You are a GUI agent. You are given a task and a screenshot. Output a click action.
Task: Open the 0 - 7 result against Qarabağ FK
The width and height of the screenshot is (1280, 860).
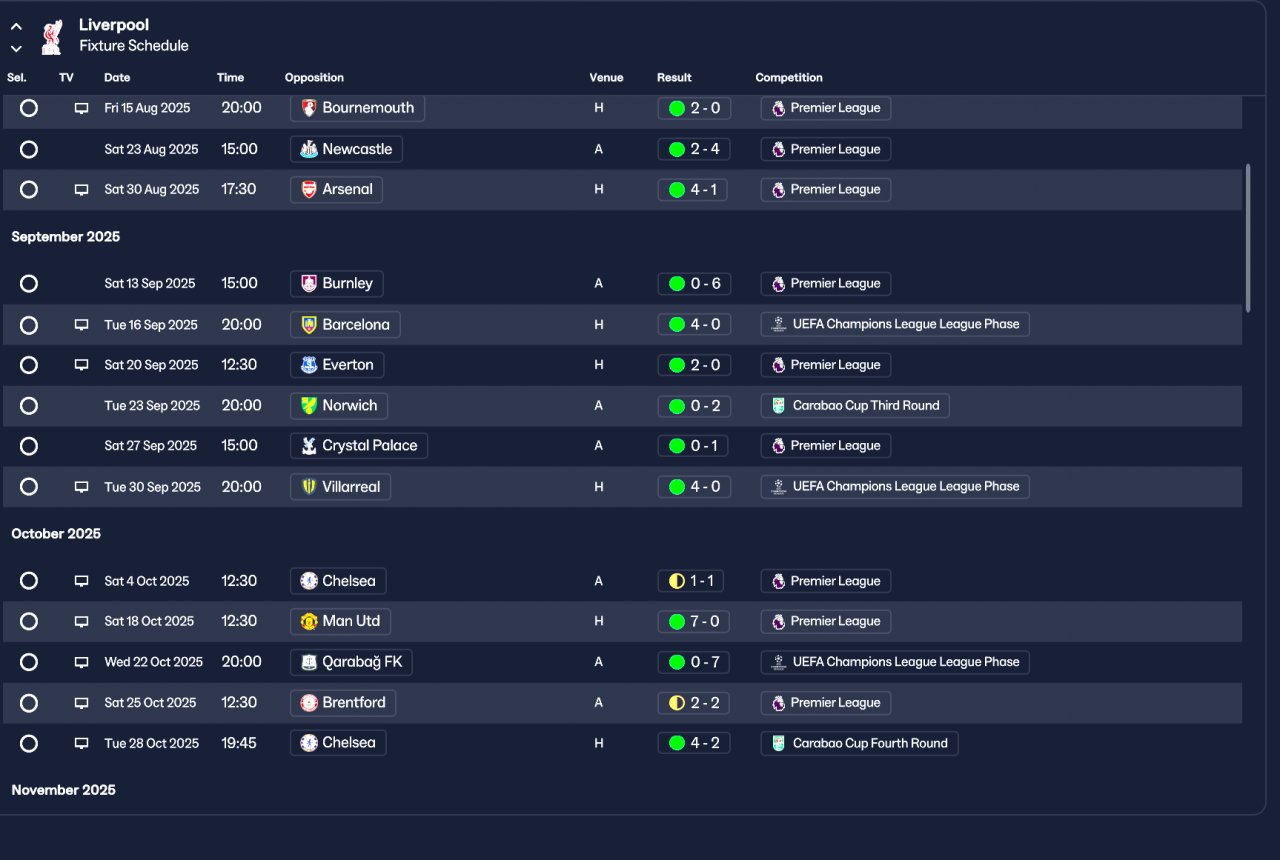tap(694, 662)
